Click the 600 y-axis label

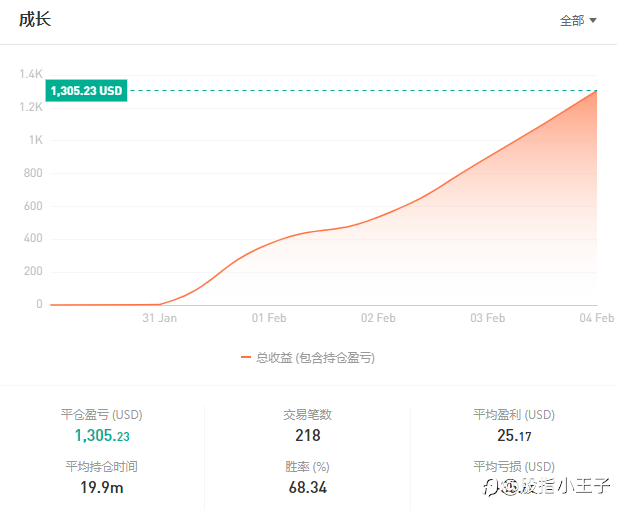click(x=33, y=206)
